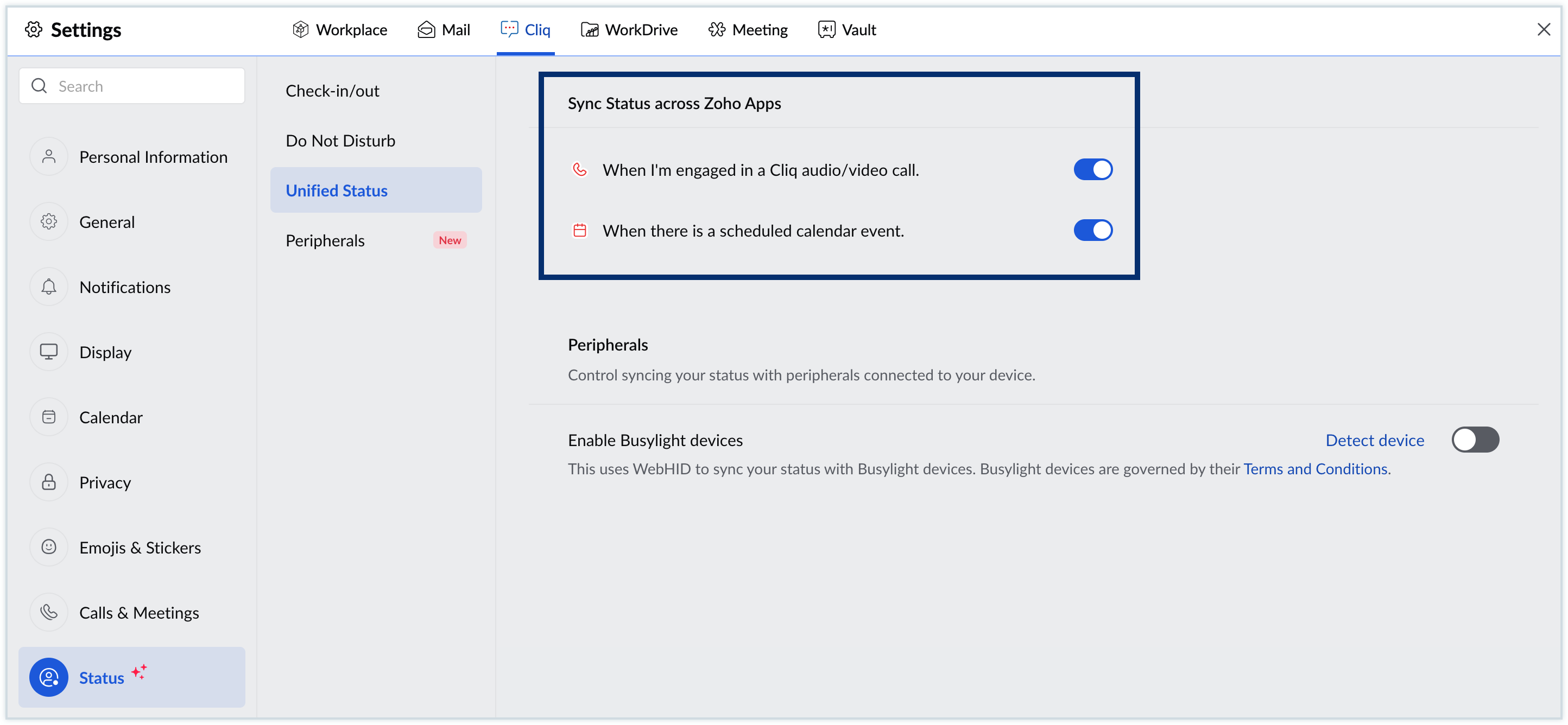Open Display settings monitor icon
Image resolution: width=1568 pixels, height=725 pixels.
tap(49, 352)
